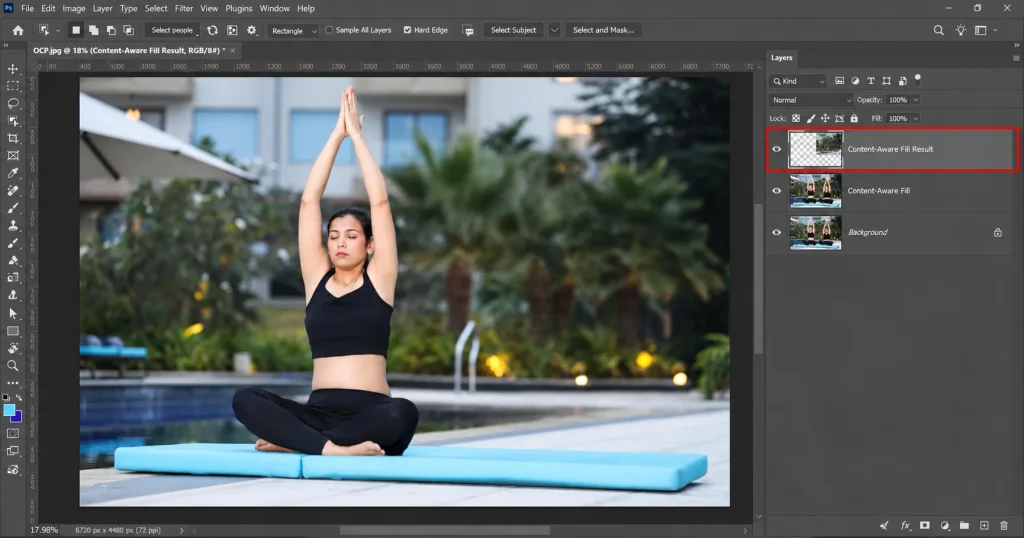Toggle Lock position
This screenshot has height=538, width=1024.
pyautogui.click(x=825, y=118)
